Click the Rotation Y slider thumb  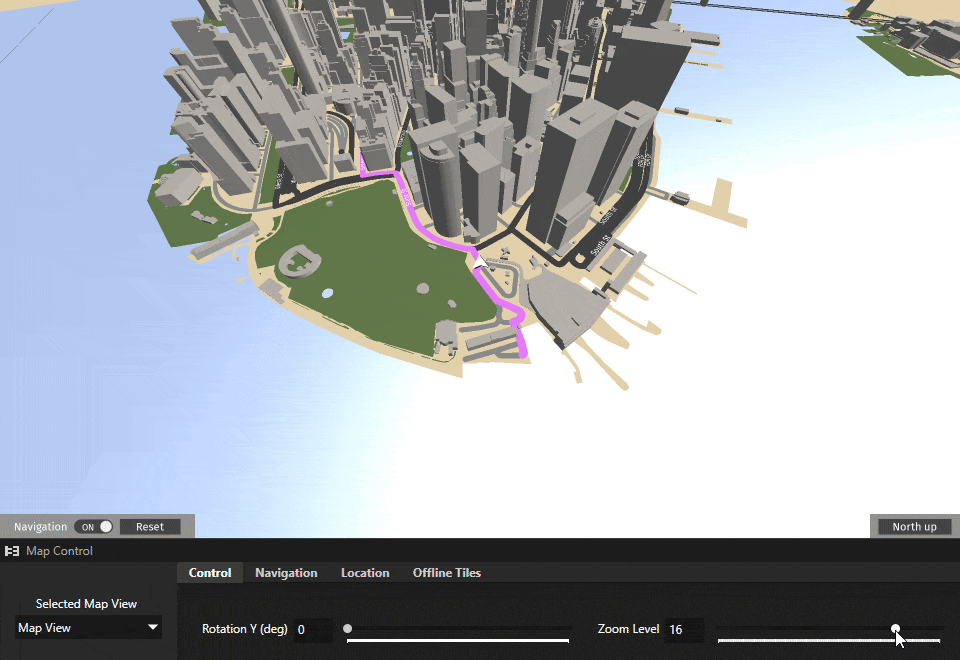point(347,628)
